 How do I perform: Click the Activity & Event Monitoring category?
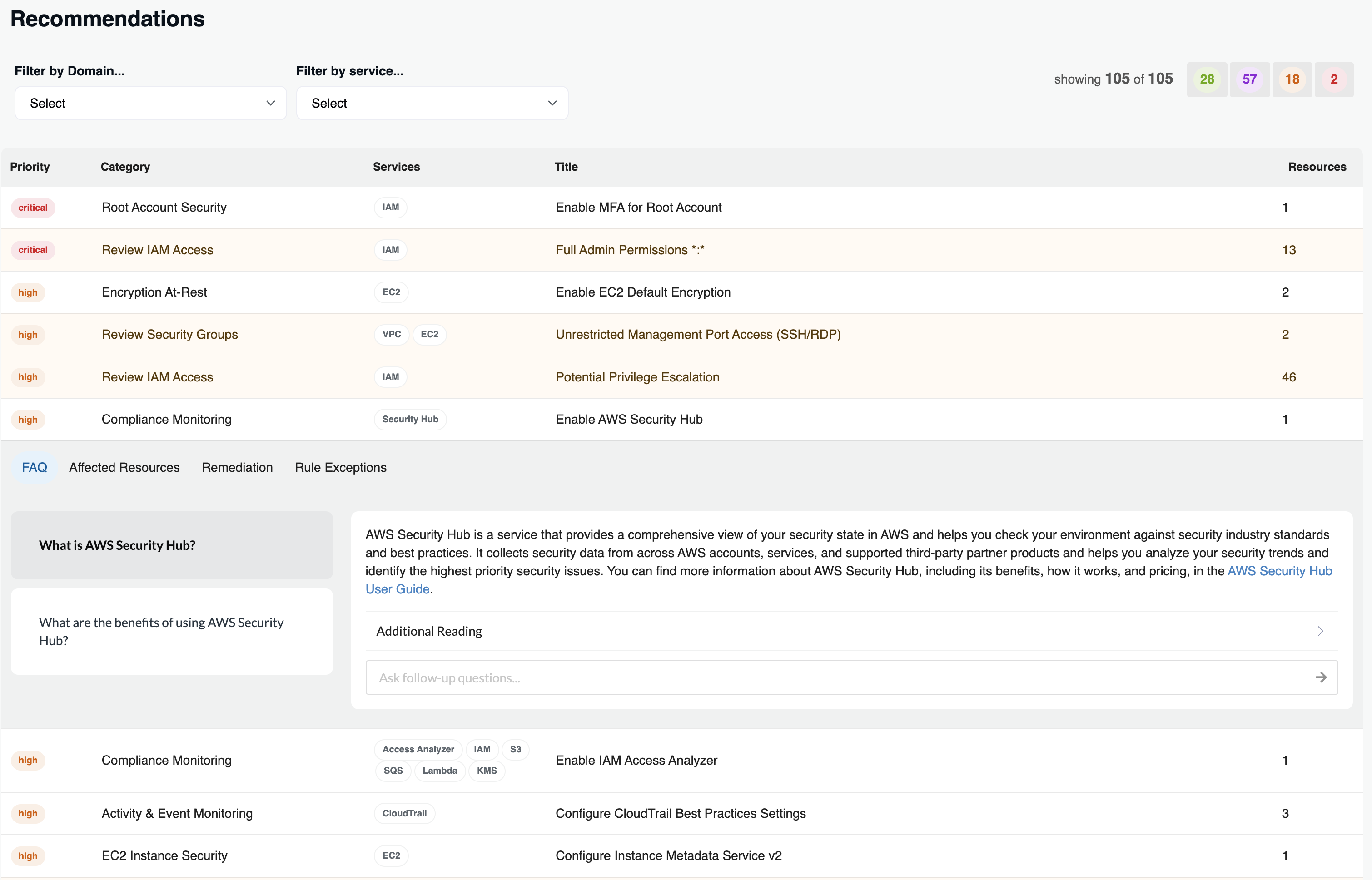177,813
